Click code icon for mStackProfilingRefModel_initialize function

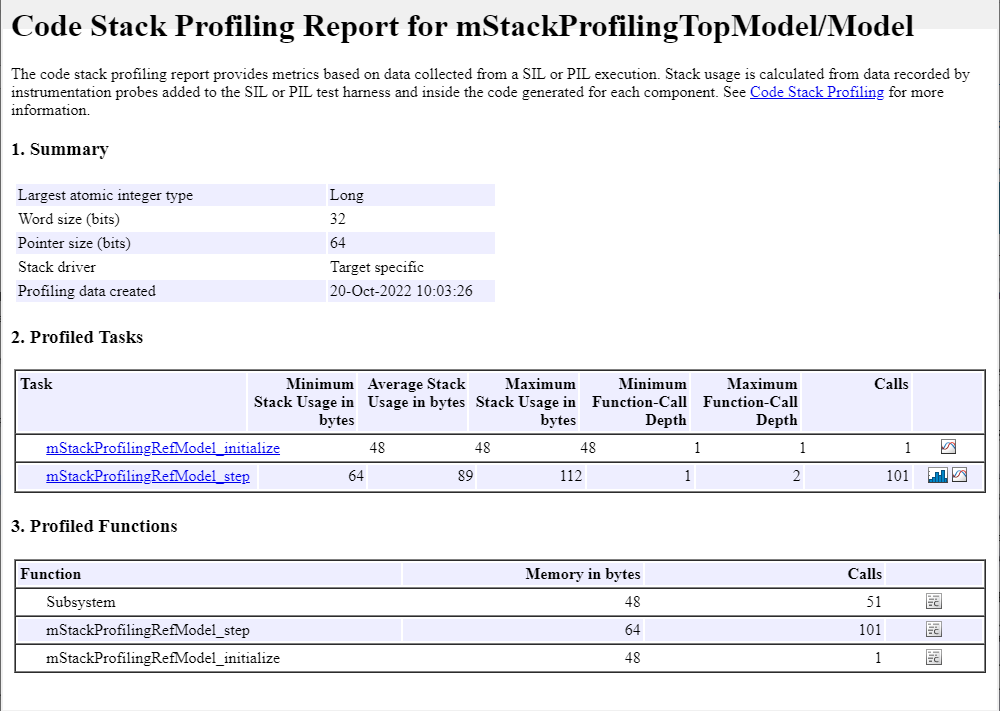934,658
